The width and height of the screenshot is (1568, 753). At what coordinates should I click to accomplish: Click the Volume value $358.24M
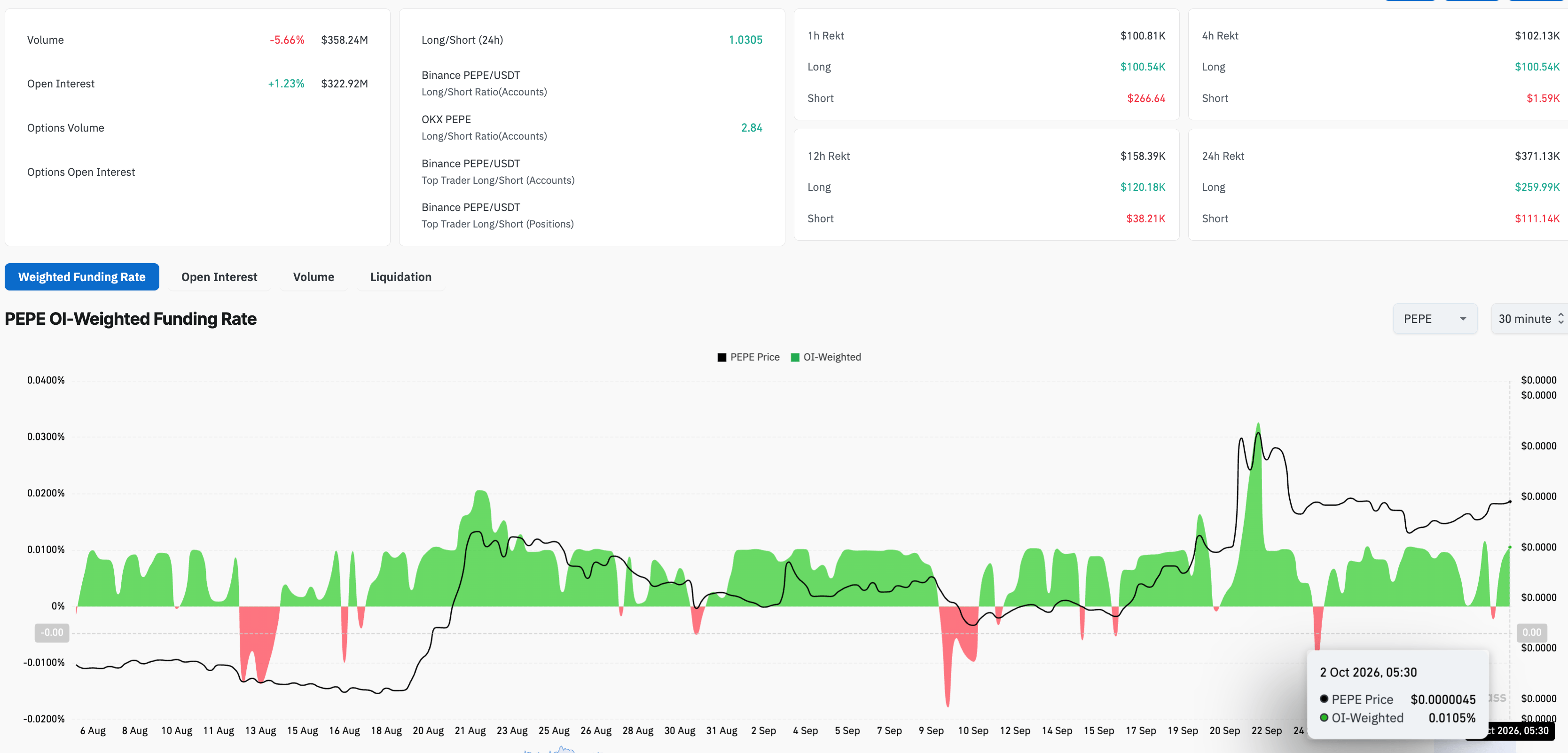(345, 39)
